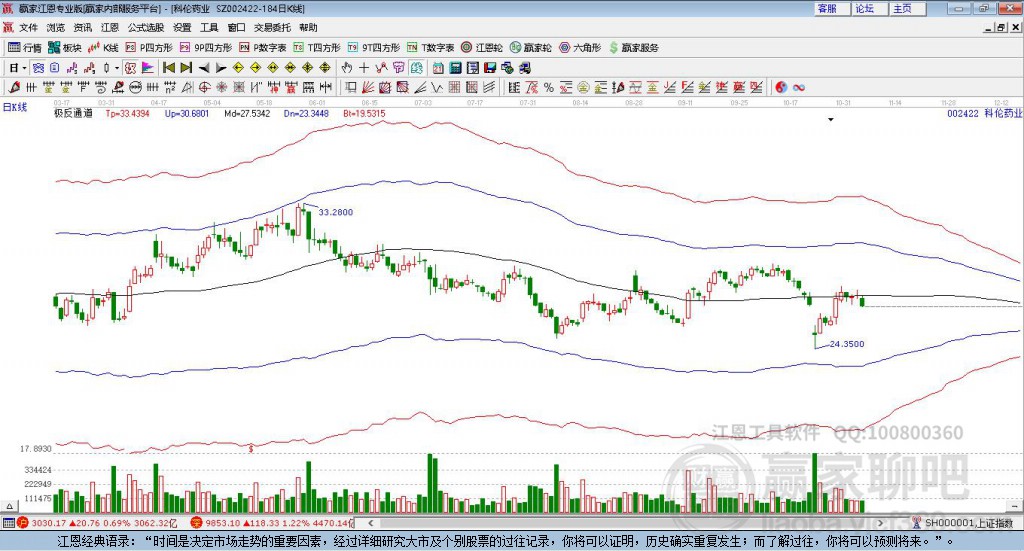This screenshot has height=551, width=1024.
Task: Open the 行情 market quotes view
Action: click(x=24, y=48)
